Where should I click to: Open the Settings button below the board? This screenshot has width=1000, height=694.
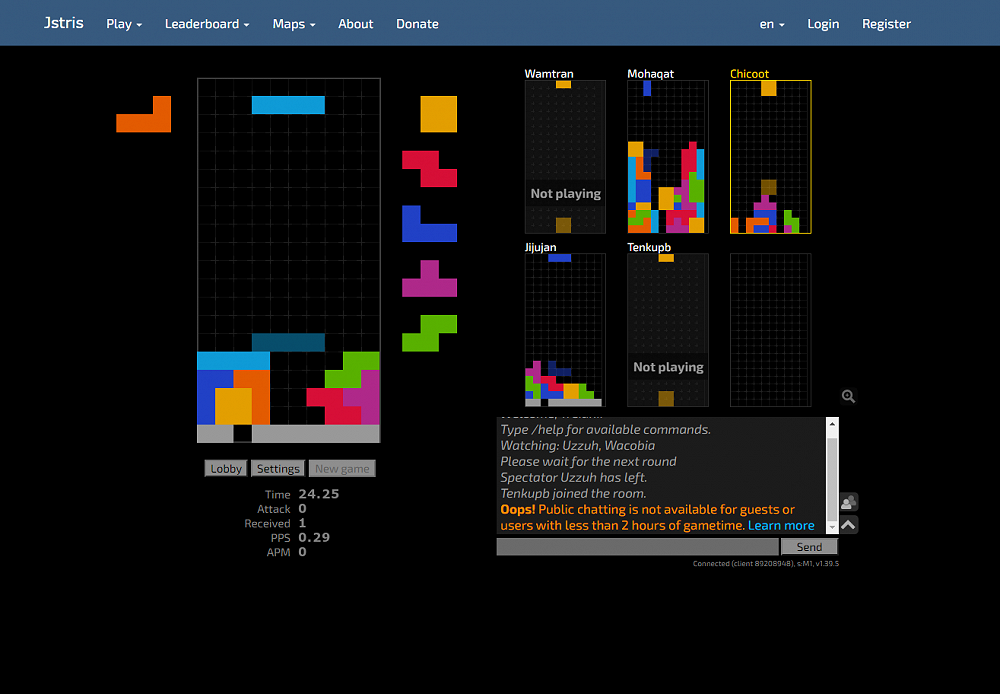[x=277, y=468]
